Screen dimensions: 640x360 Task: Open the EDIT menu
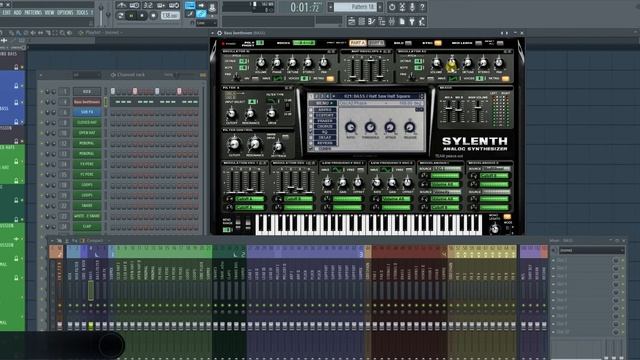[x=7, y=13]
